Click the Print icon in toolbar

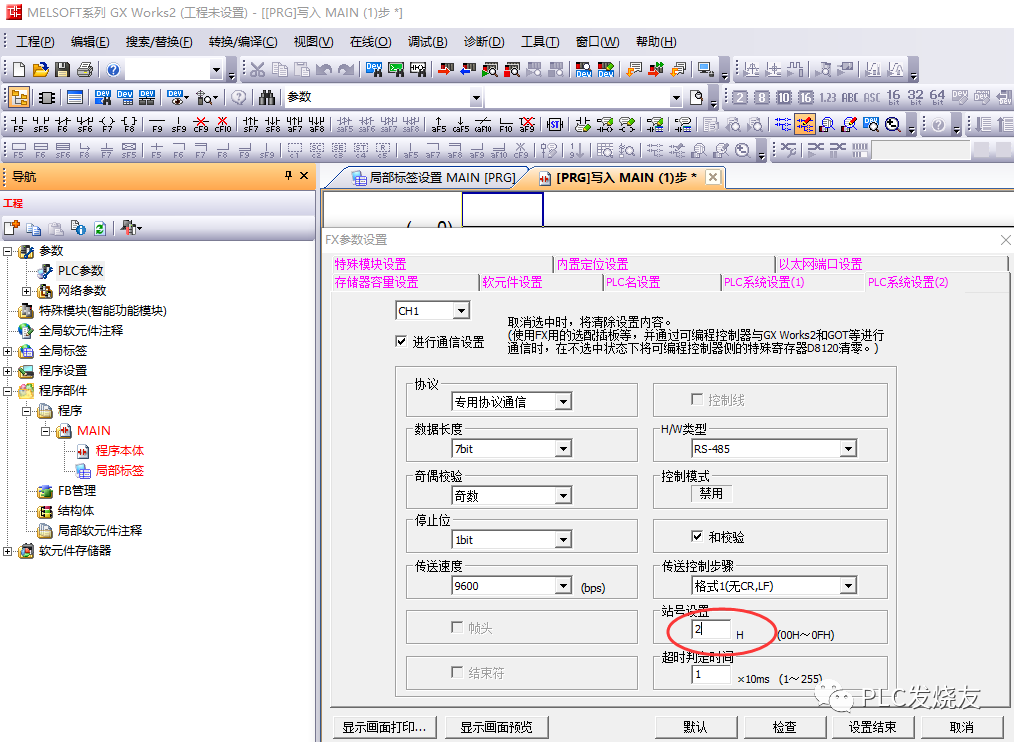coord(84,70)
